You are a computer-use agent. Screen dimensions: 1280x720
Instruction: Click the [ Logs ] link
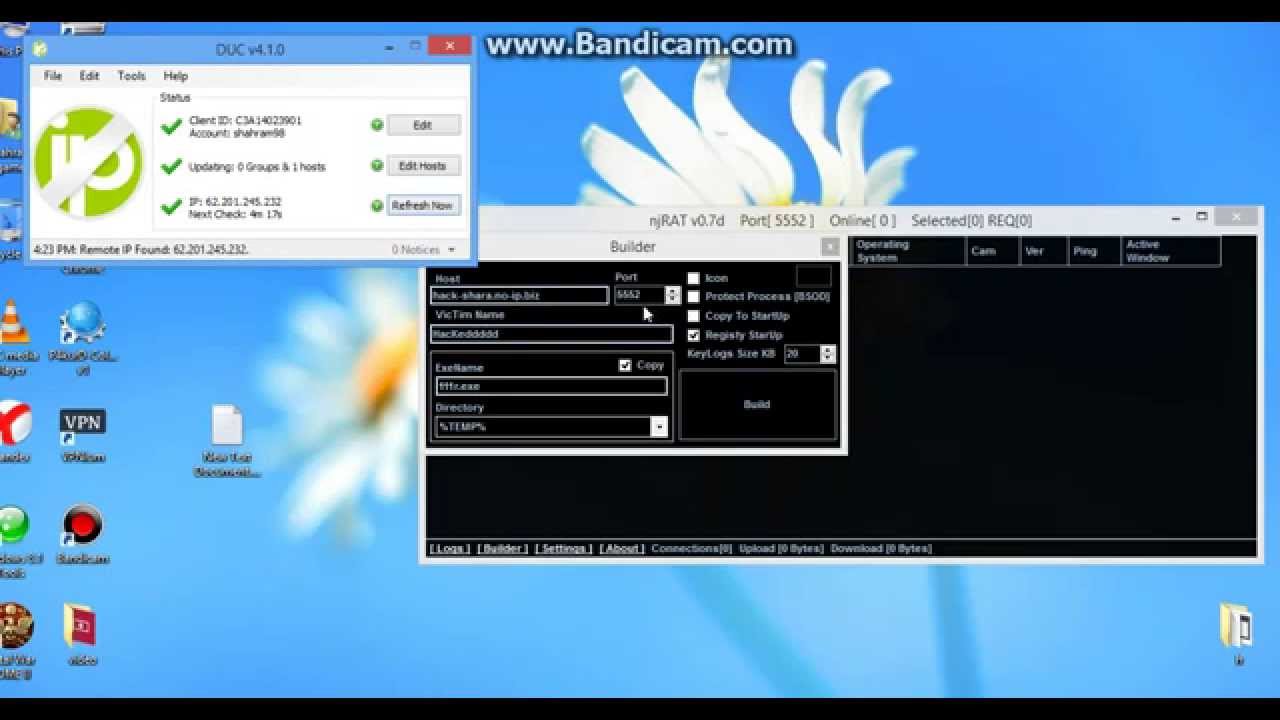449,549
